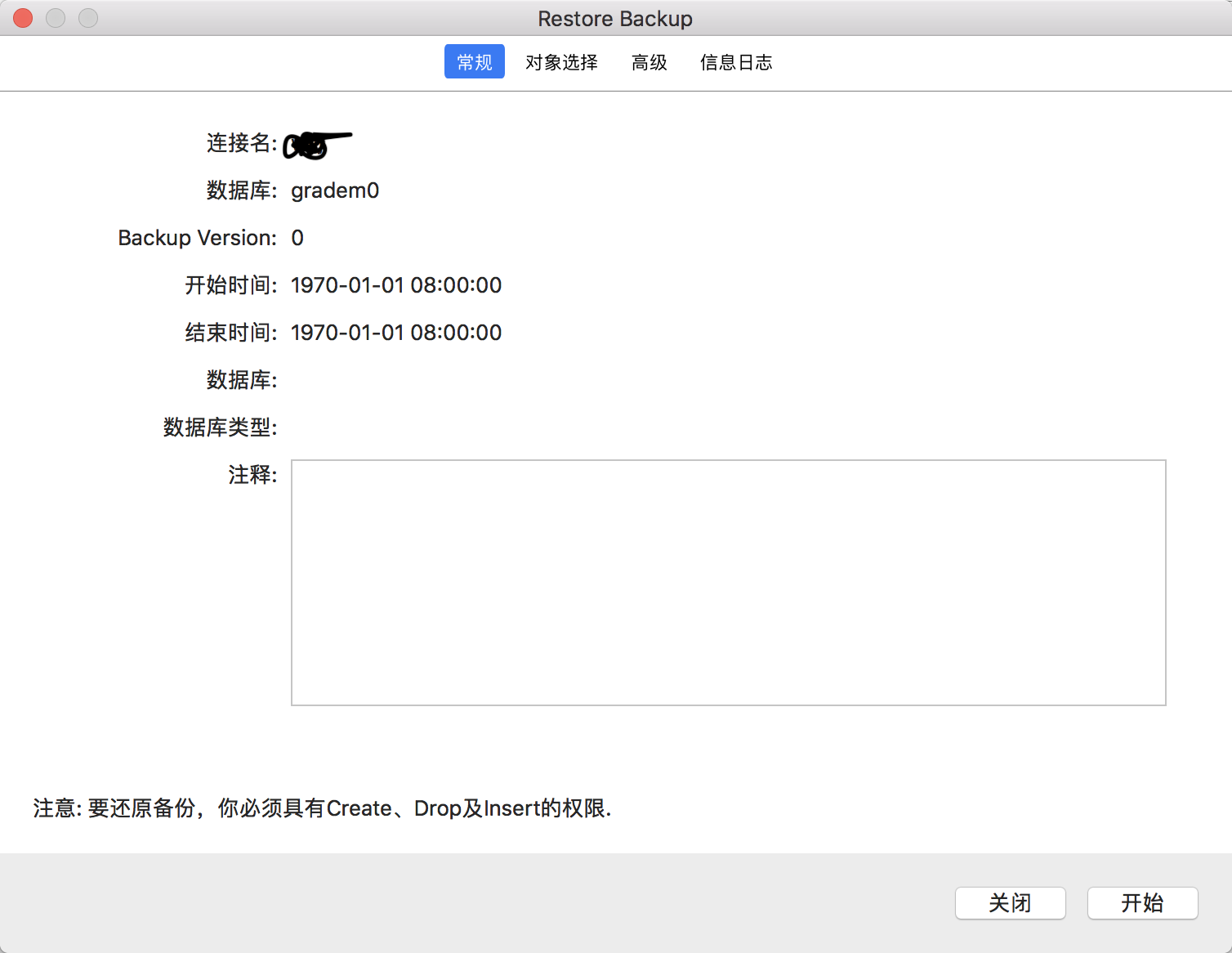Select the database name gradem0

tap(335, 190)
